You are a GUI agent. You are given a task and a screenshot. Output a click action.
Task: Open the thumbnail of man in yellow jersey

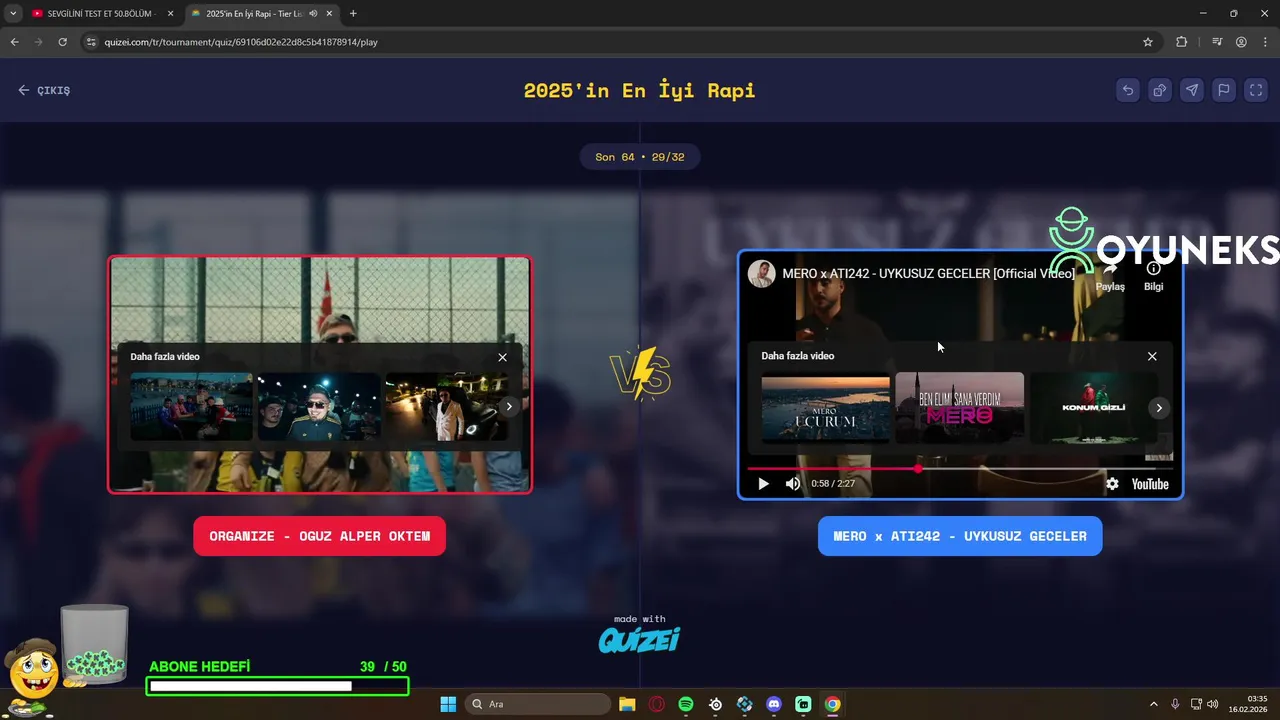click(319, 407)
